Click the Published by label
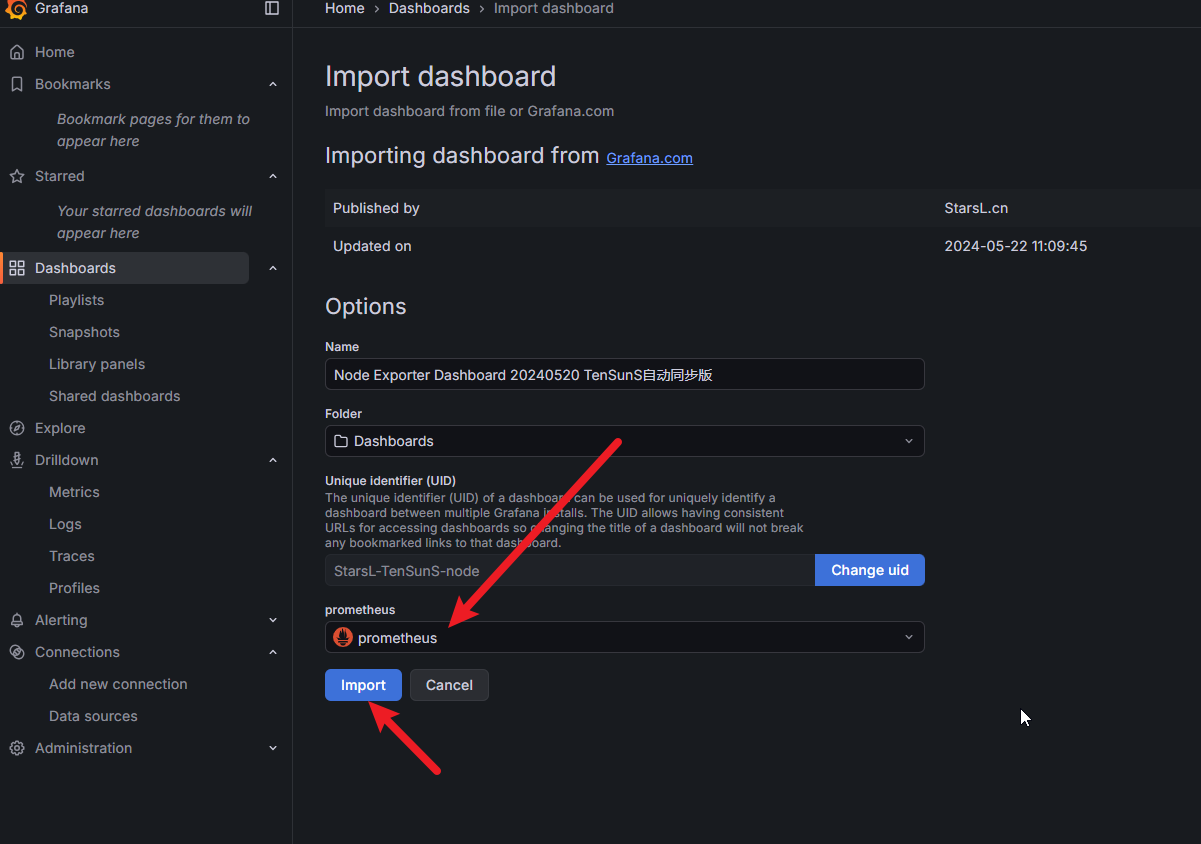Image resolution: width=1201 pixels, height=844 pixels. 376,208
